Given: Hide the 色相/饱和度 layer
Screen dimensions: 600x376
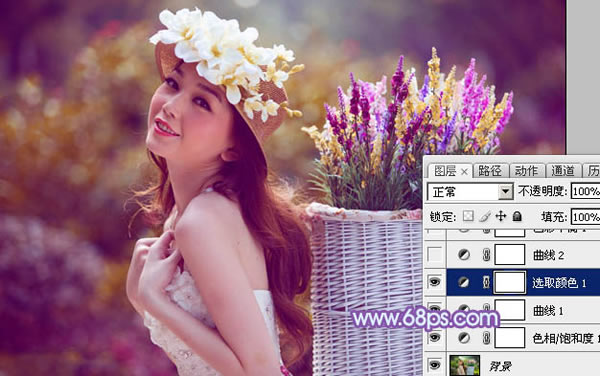Looking at the screenshot, I should coord(435,337).
